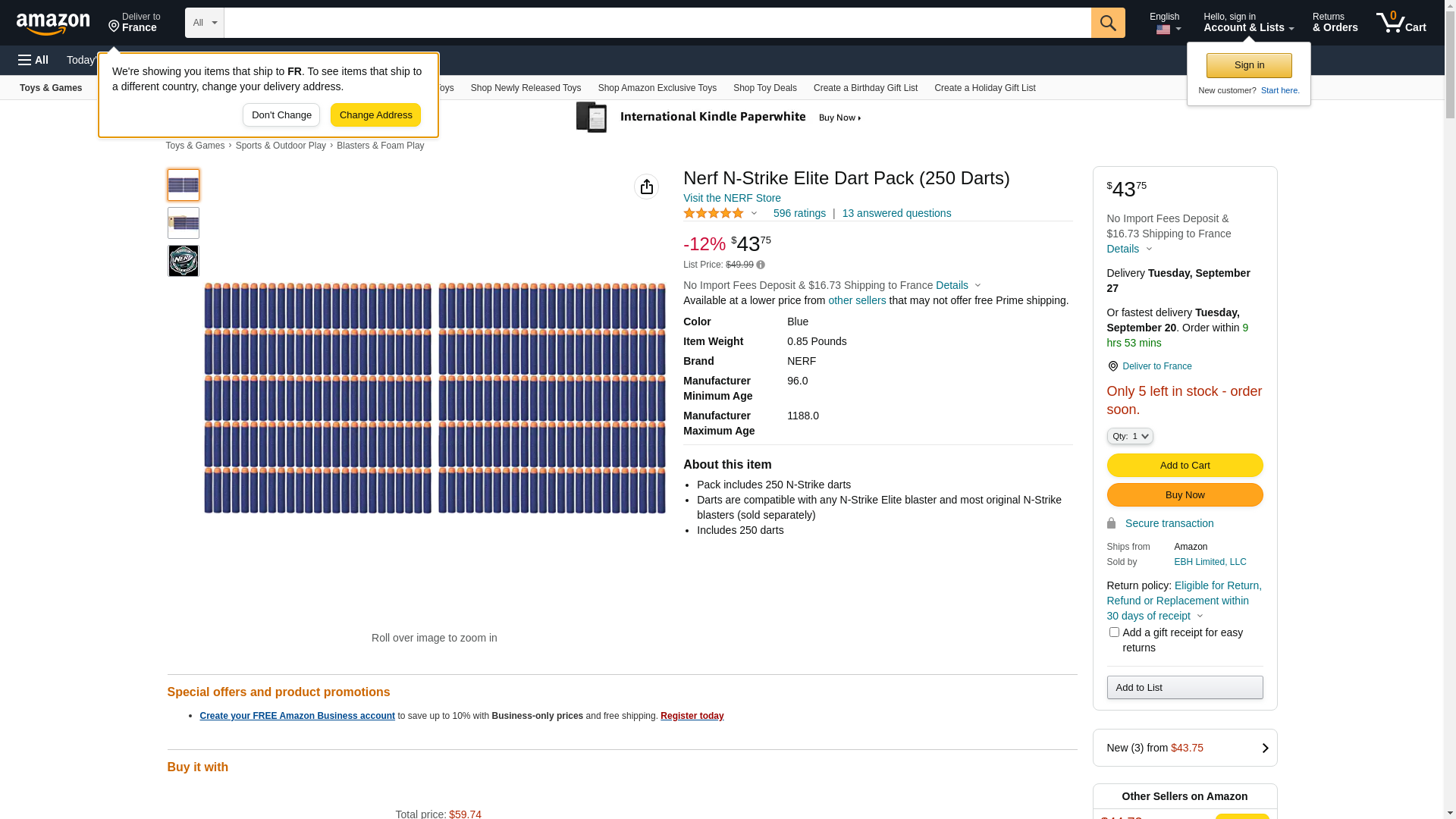
Task: Click into the search input field
Action: (657, 23)
